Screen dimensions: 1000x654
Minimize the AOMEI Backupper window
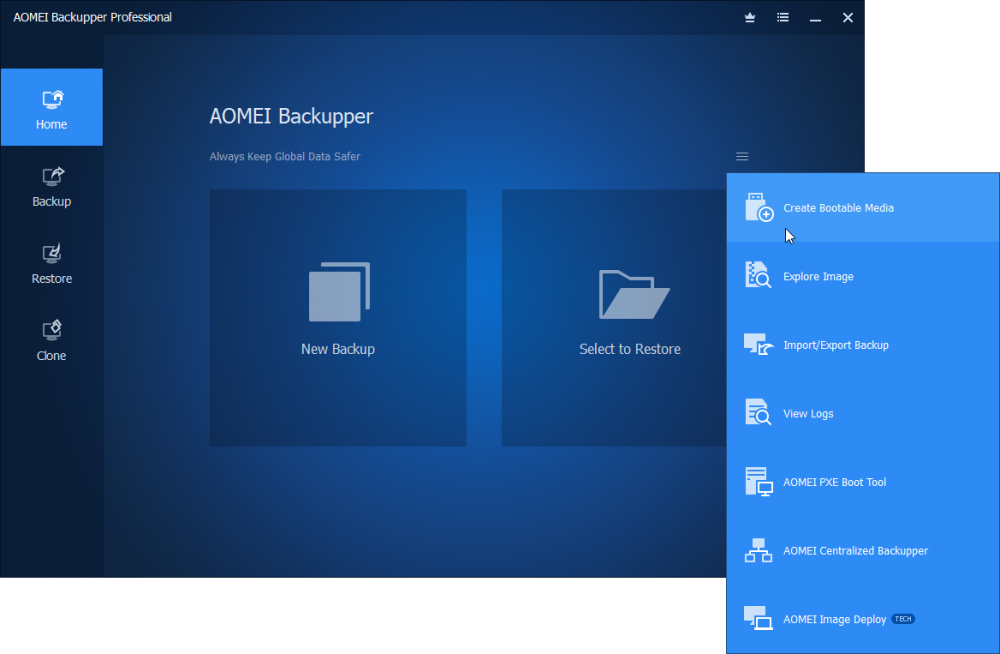[815, 18]
